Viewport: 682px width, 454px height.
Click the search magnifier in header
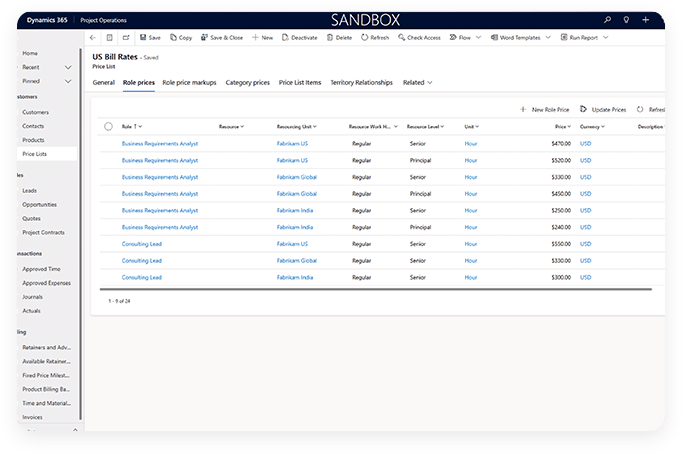[x=607, y=19]
